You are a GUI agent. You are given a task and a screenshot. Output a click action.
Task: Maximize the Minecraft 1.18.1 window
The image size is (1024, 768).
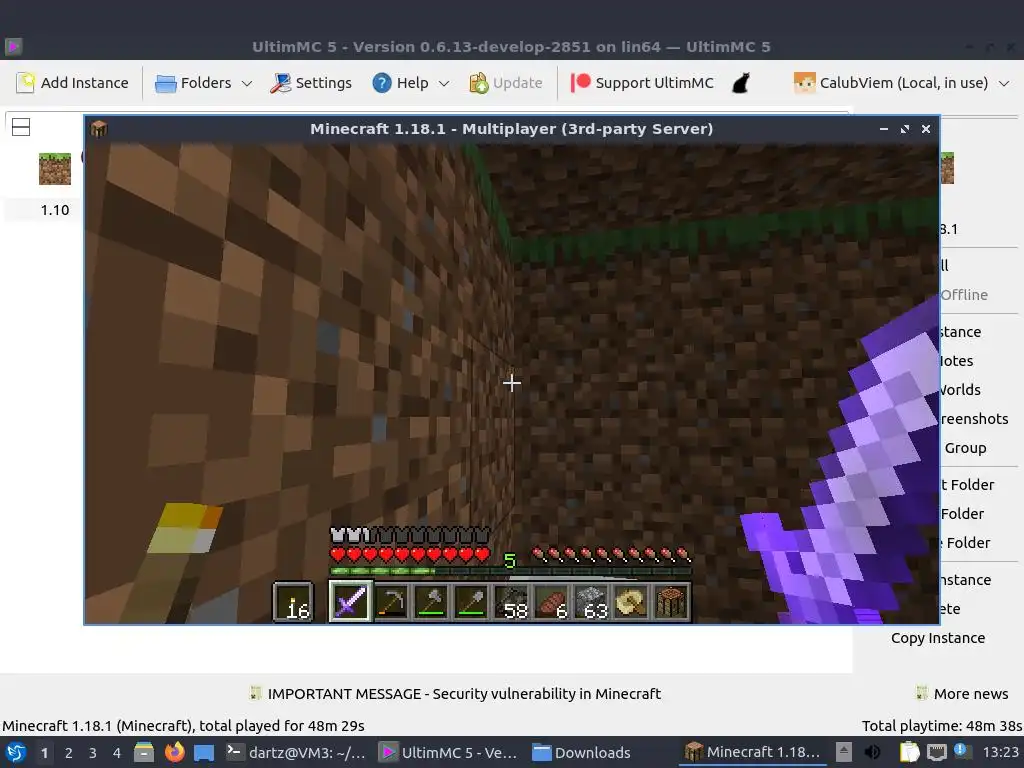click(x=904, y=129)
